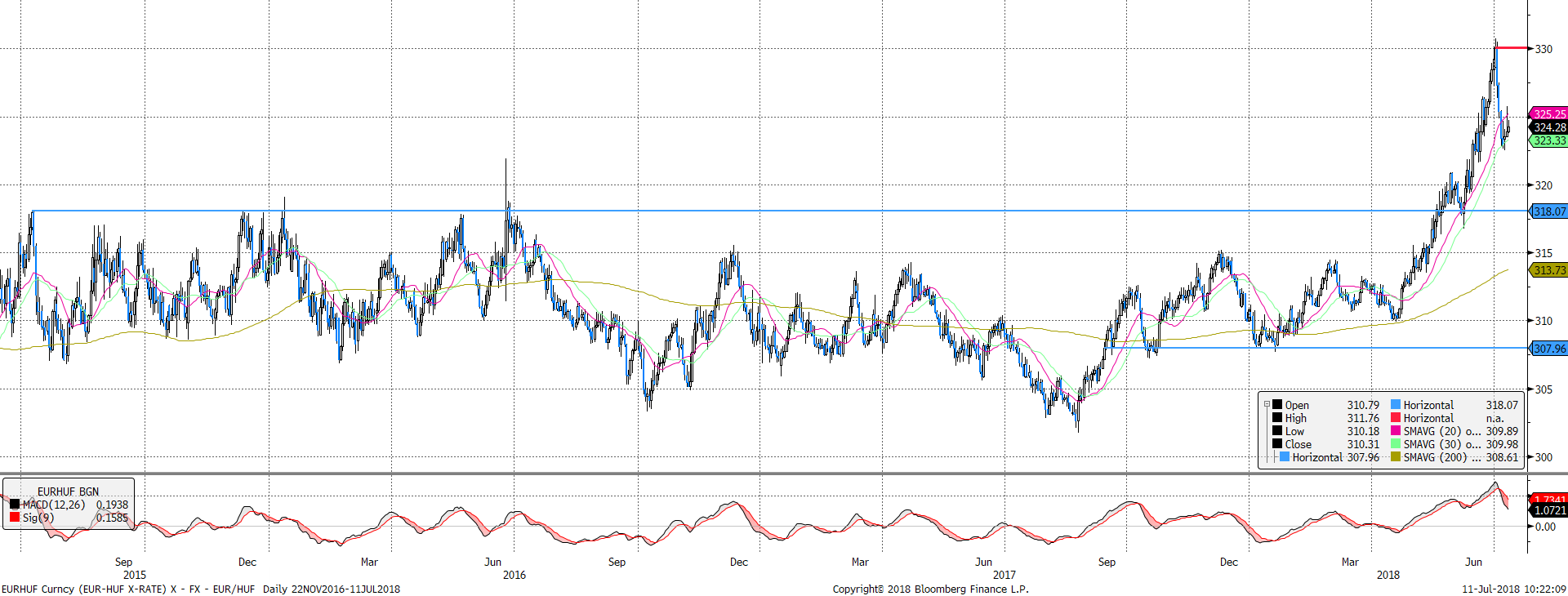Click the 2015 year label
Screen dimensions: 1568x596
click(x=135, y=575)
